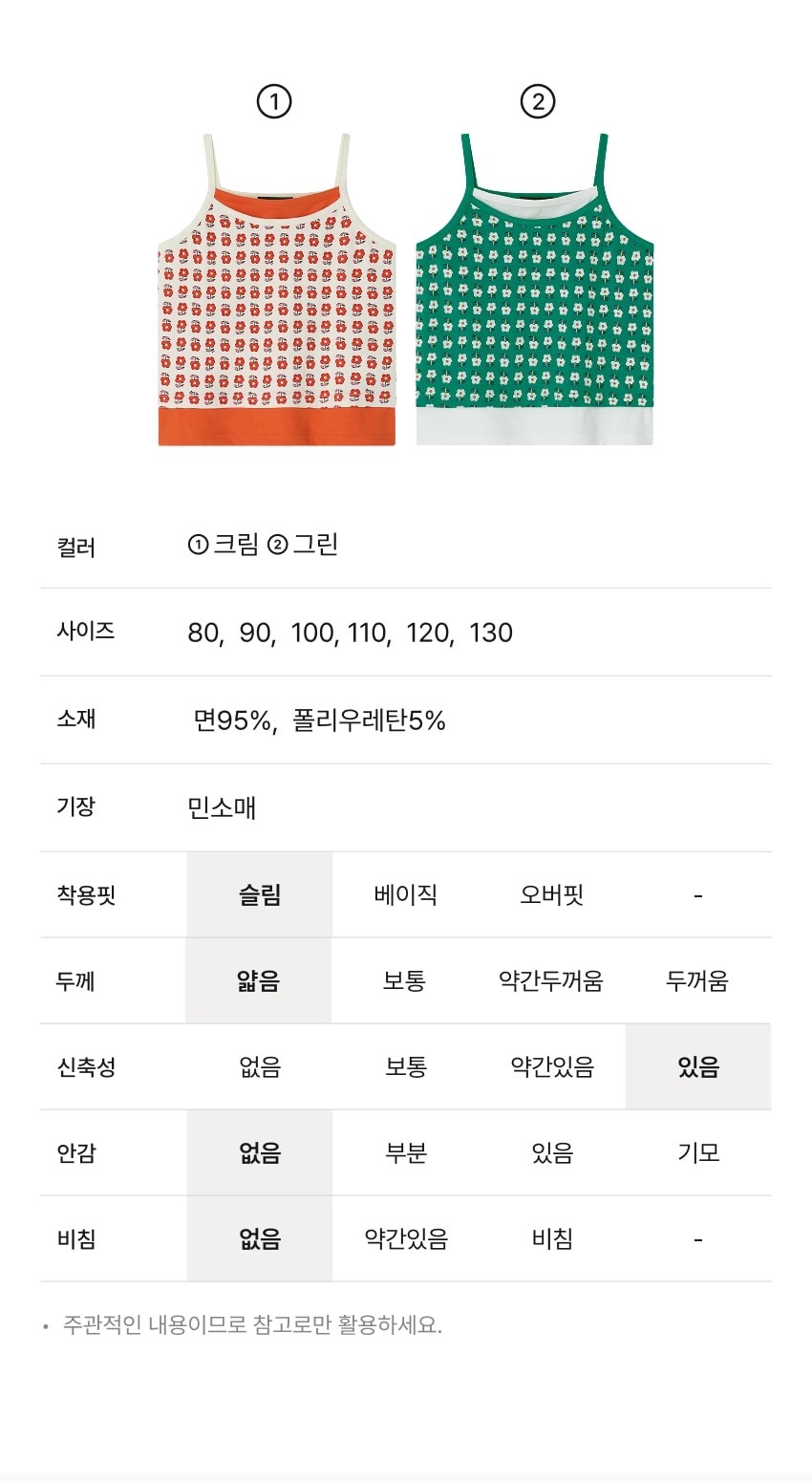The height and width of the screenshot is (1483, 812).
Task: Click the ① 크림 color label
Action: point(224,545)
